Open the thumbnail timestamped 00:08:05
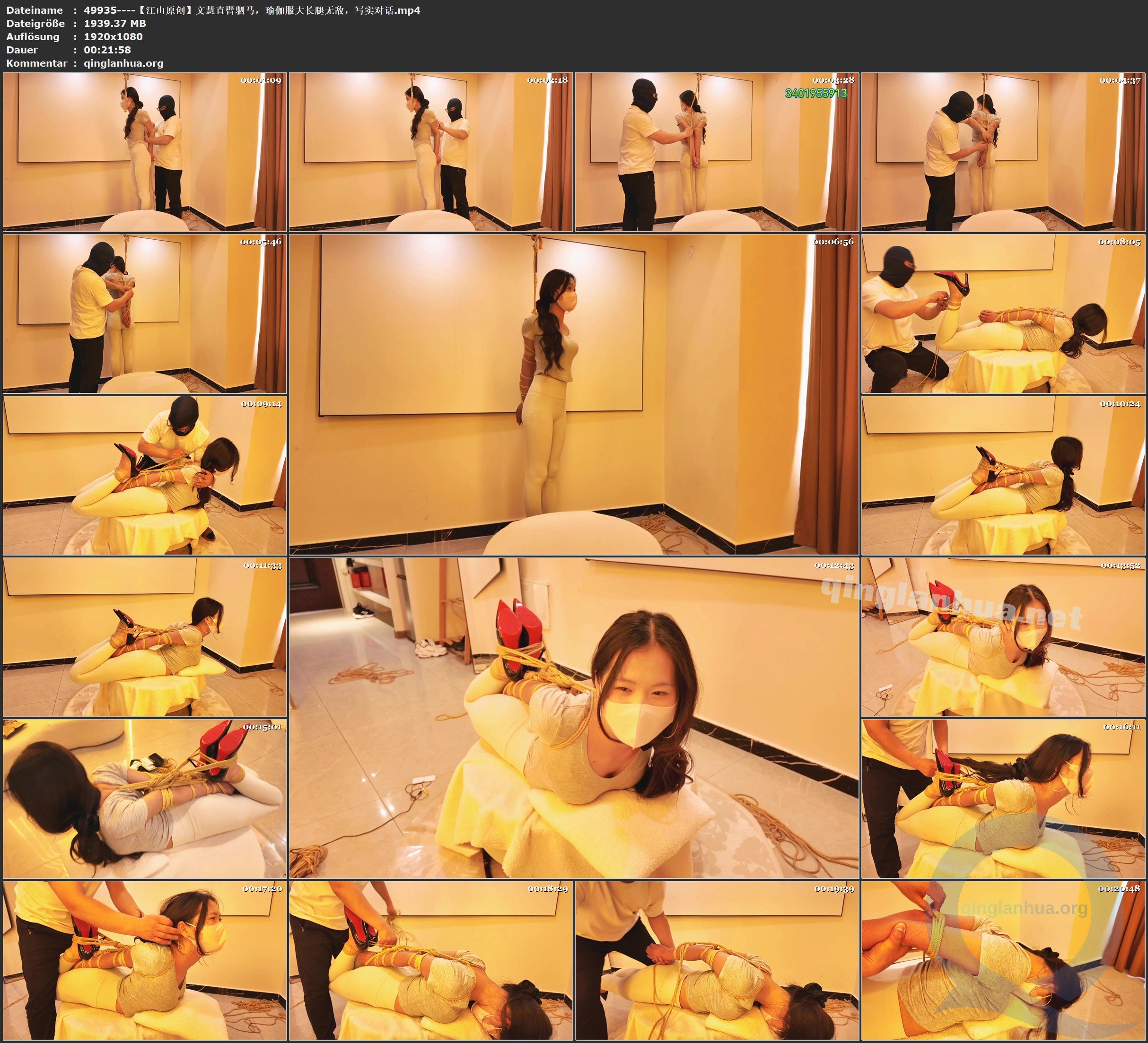Screen dimensions: 1148x1043 (1003, 313)
